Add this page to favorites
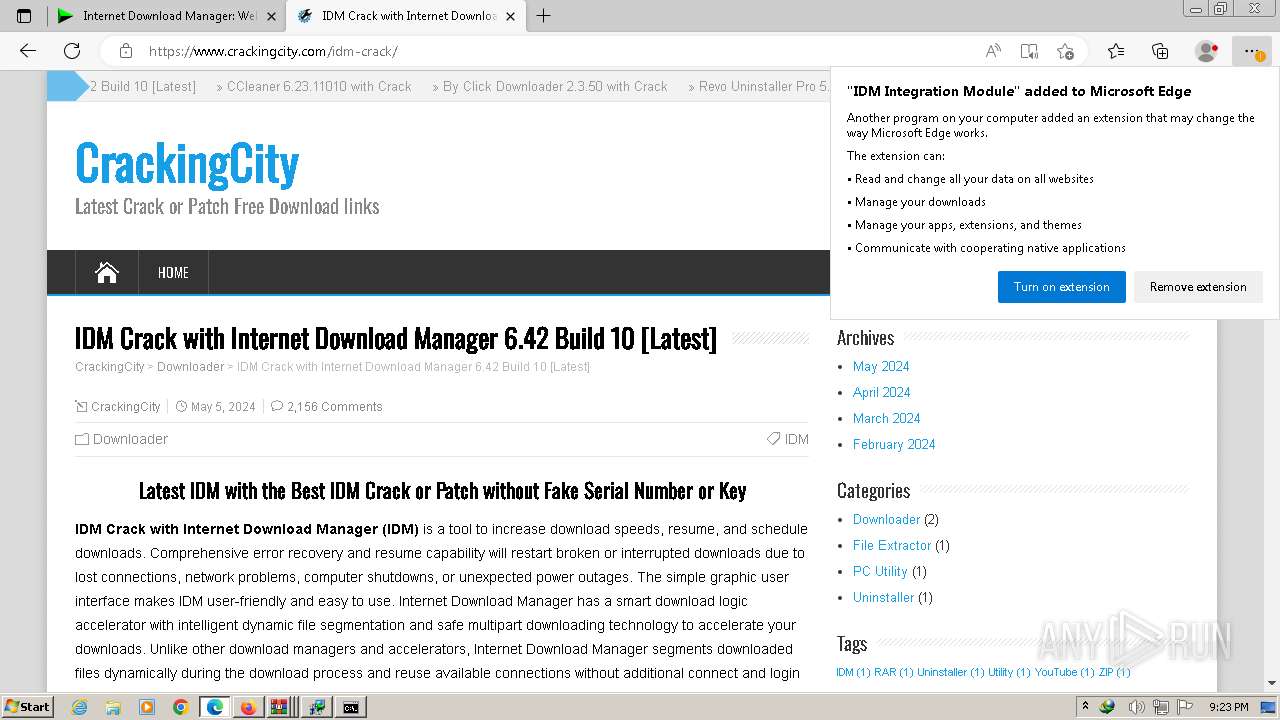1280x720 pixels. pyautogui.click(x=1065, y=51)
